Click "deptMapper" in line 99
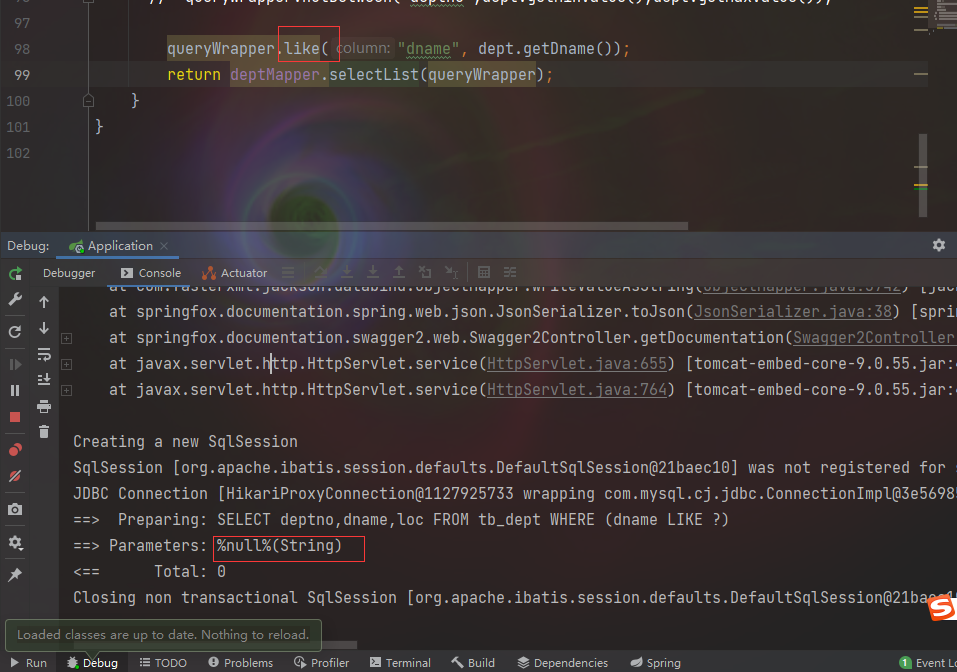 [275, 75]
